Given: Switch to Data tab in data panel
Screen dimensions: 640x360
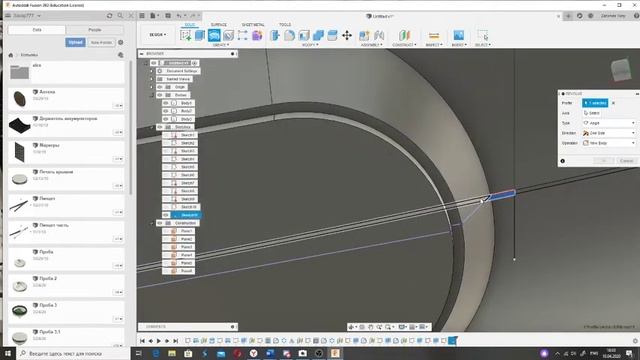Looking at the screenshot, I should [x=37, y=30].
